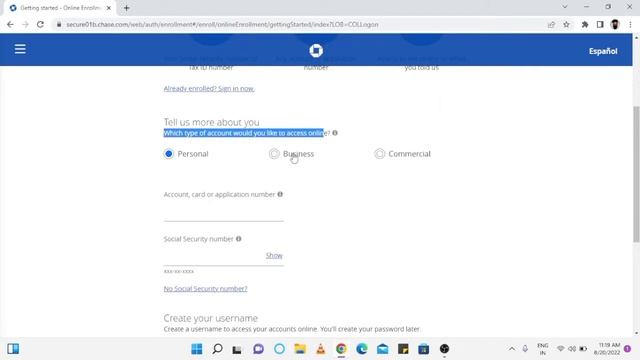640x360 pixels.
Task: Click the Chase octagon logo
Action: point(316,51)
